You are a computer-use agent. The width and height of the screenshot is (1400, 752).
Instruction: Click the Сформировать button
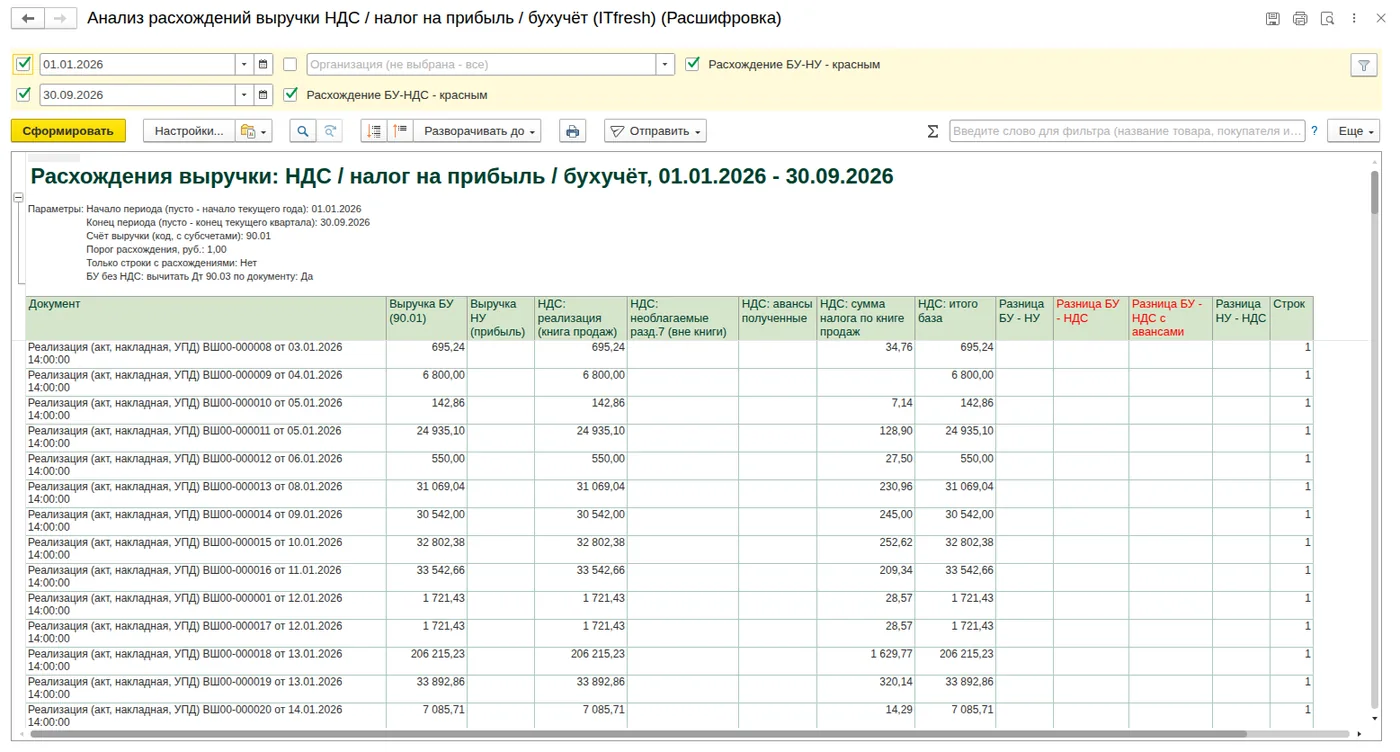68,131
